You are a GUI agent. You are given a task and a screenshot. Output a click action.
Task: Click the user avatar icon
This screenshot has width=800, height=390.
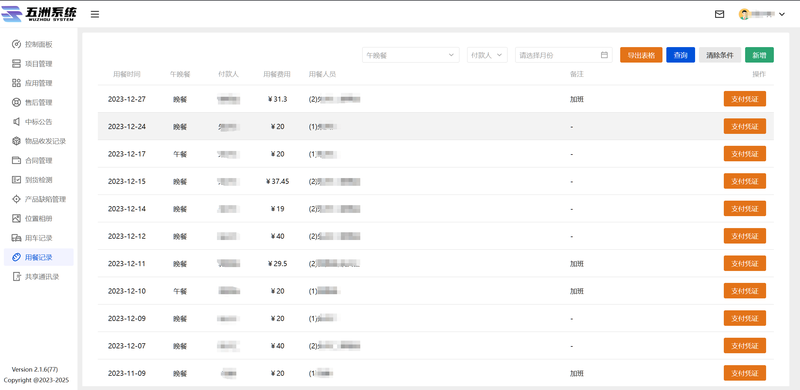coord(744,14)
